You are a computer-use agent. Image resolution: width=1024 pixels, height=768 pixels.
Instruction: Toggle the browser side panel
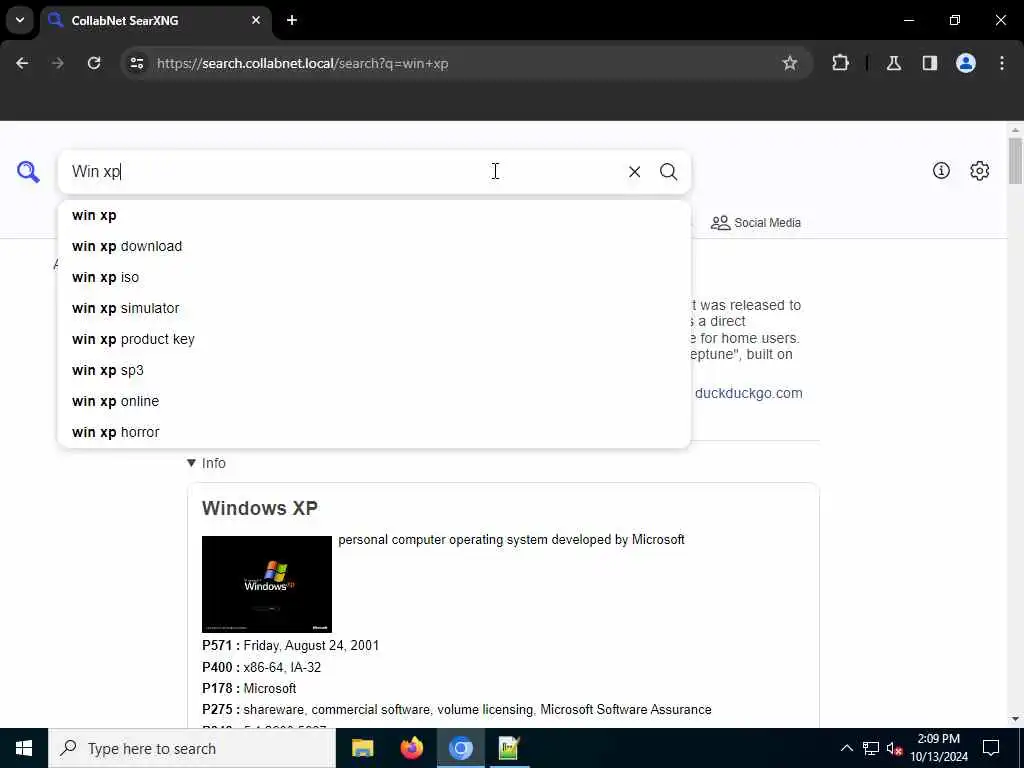coord(930,63)
